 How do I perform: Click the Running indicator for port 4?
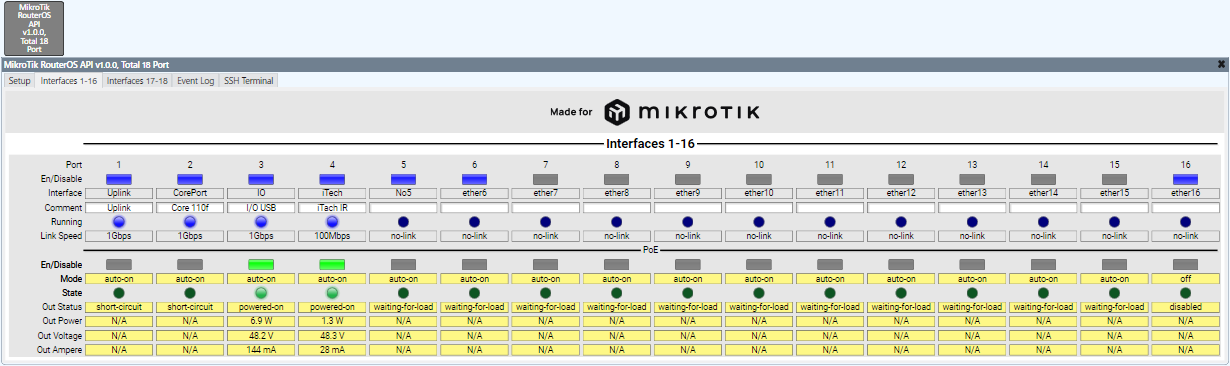pos(332,221)
